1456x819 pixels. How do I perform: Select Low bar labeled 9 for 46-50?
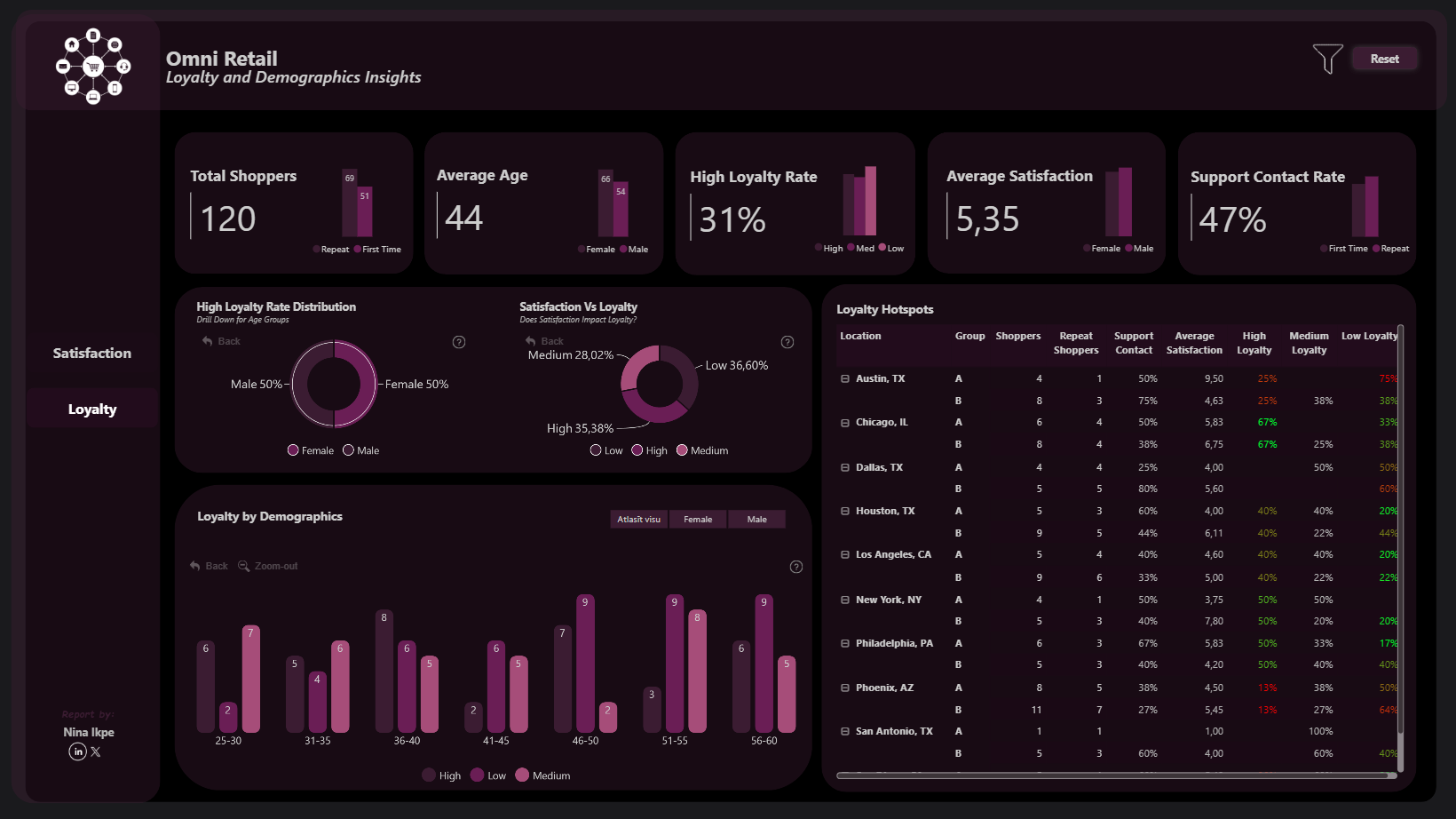(x=585, y=664)
